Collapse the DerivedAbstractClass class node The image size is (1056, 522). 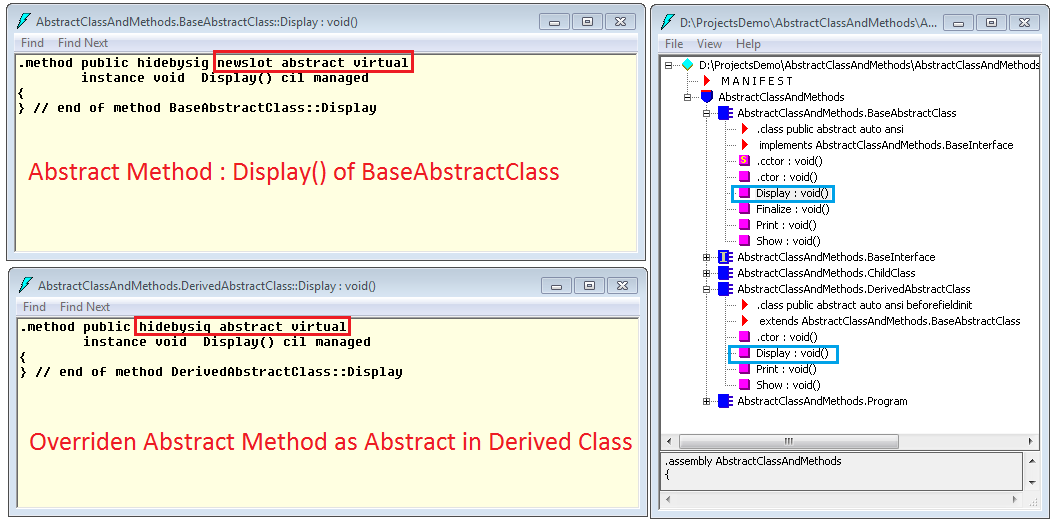706,289
